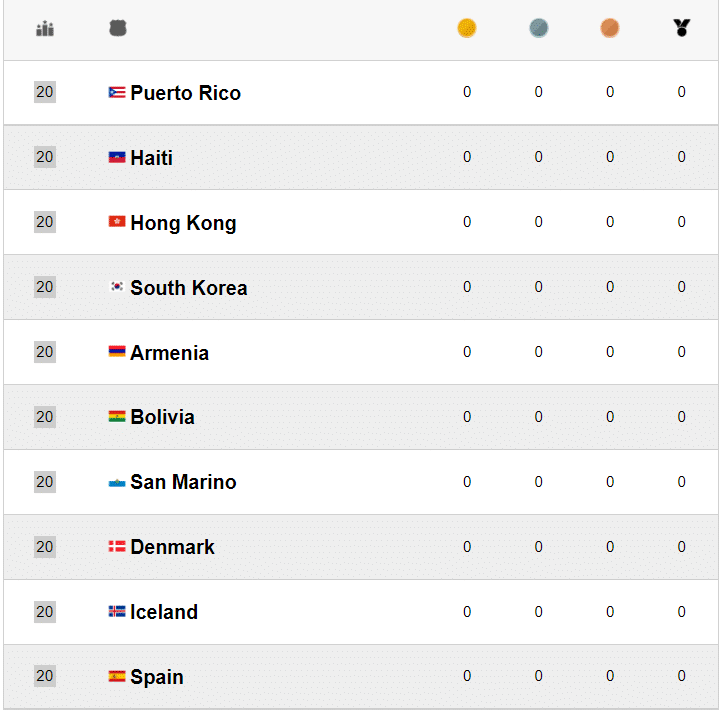Sort by silver medal icon

coord(539,29)
